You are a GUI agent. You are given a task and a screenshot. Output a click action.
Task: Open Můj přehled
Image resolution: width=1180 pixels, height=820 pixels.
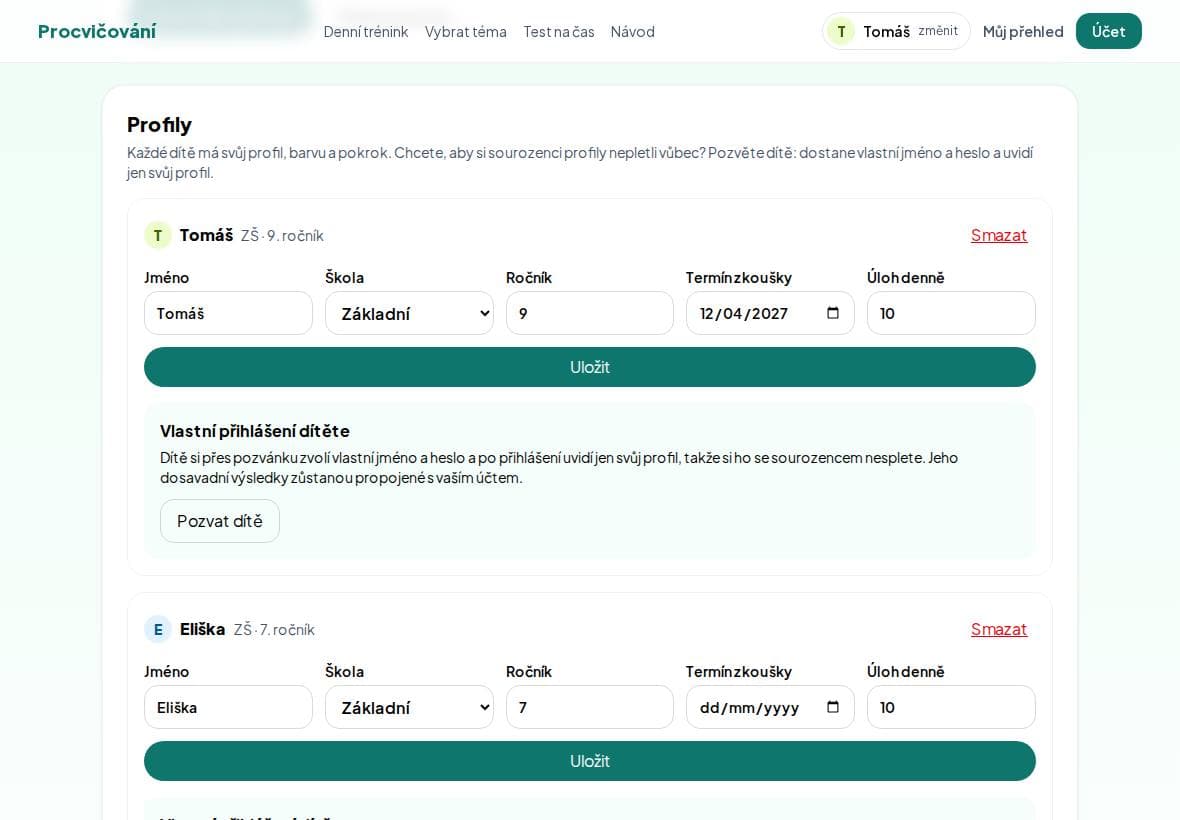click(1023, 32)
